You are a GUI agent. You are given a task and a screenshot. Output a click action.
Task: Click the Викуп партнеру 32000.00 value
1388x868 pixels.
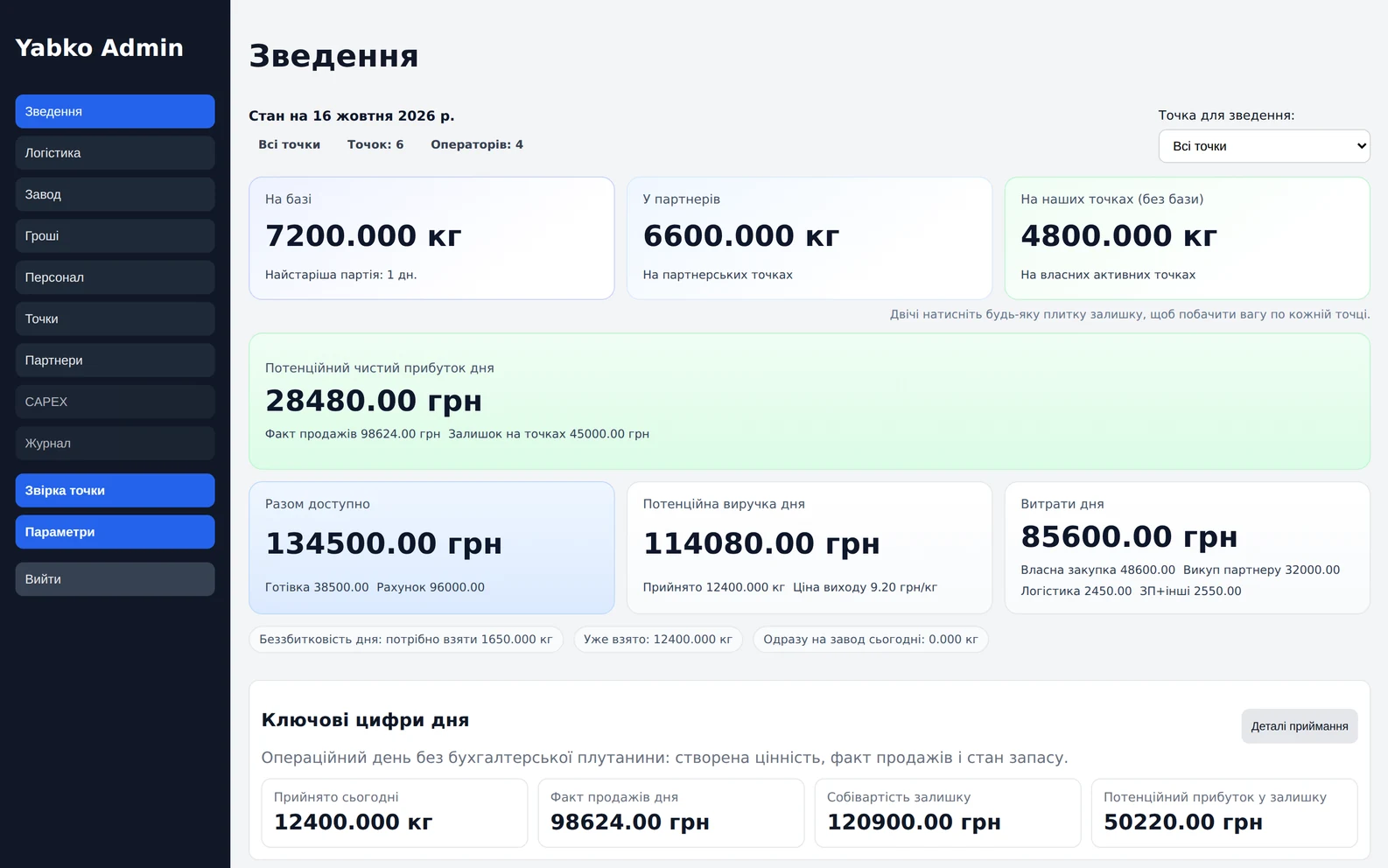click(x=1262, y=570)
